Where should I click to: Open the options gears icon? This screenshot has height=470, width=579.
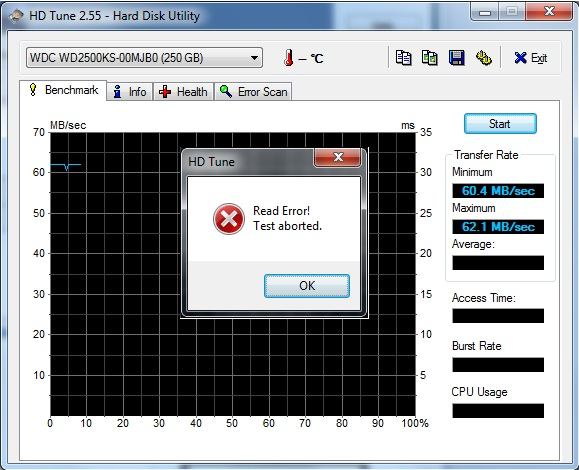[x=483, y=58]
